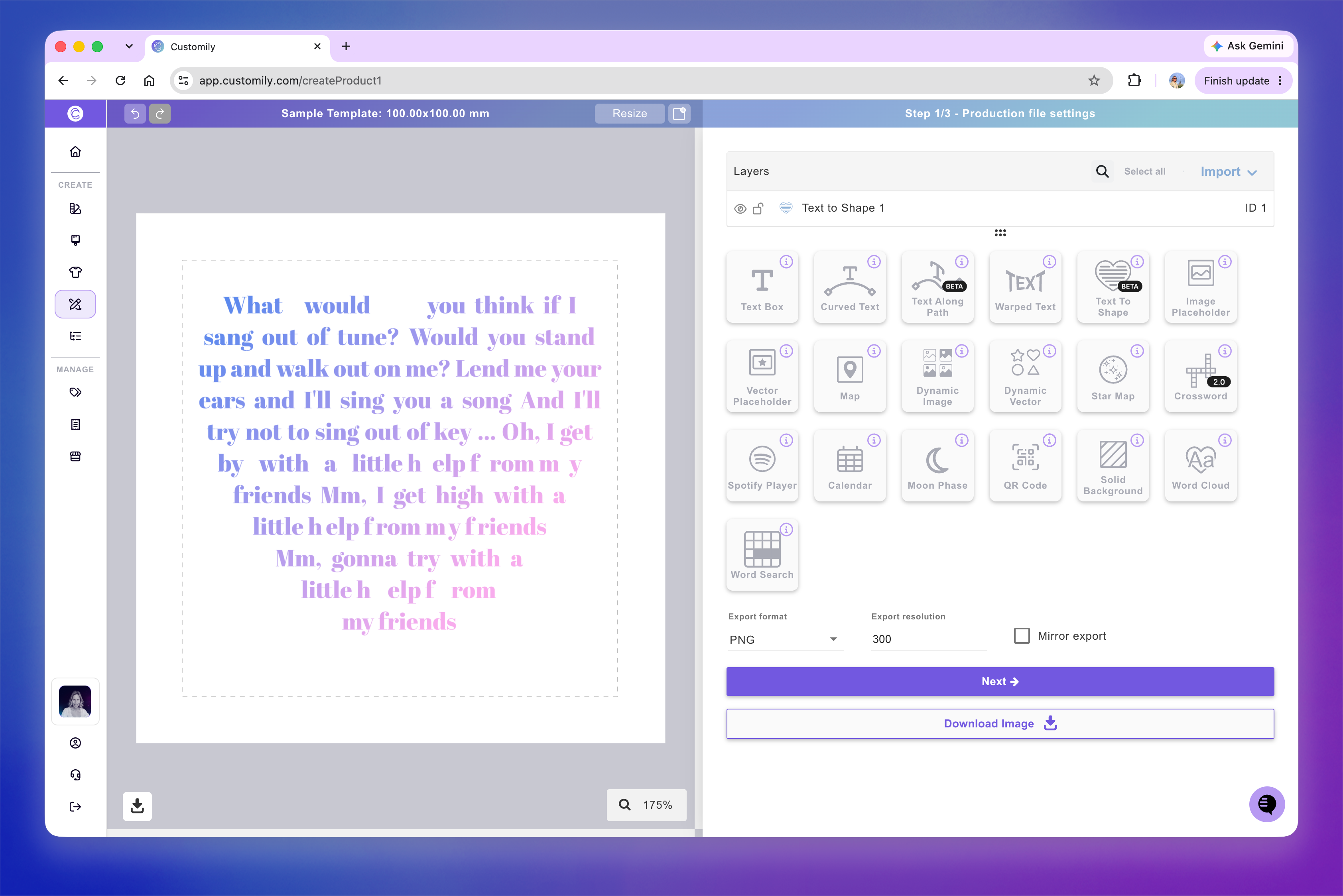Click Select all in Layers
The height and width of the screenshot is (896, 1343).
pyautogui.click(x=1144, y=171)
